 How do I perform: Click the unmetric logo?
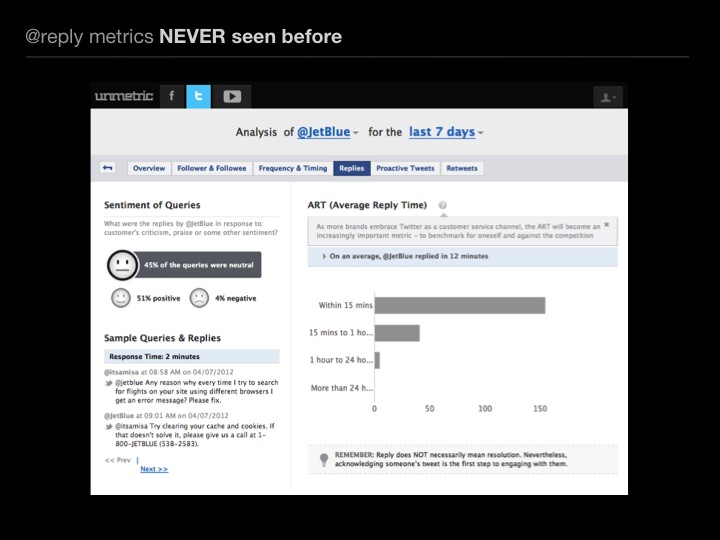(x=124, y=96)
